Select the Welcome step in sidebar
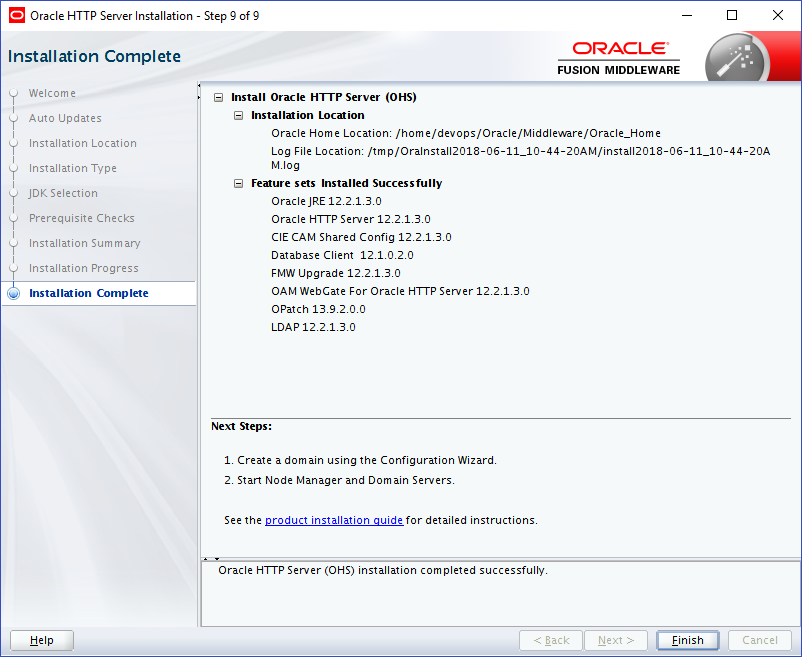This screenshot has height=657, width=802. pos(52,93)
